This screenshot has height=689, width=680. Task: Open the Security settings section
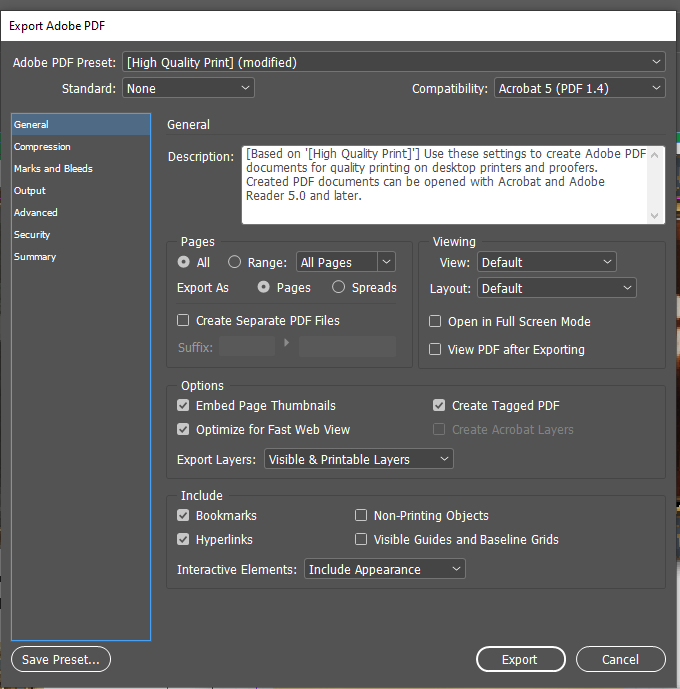32,235
